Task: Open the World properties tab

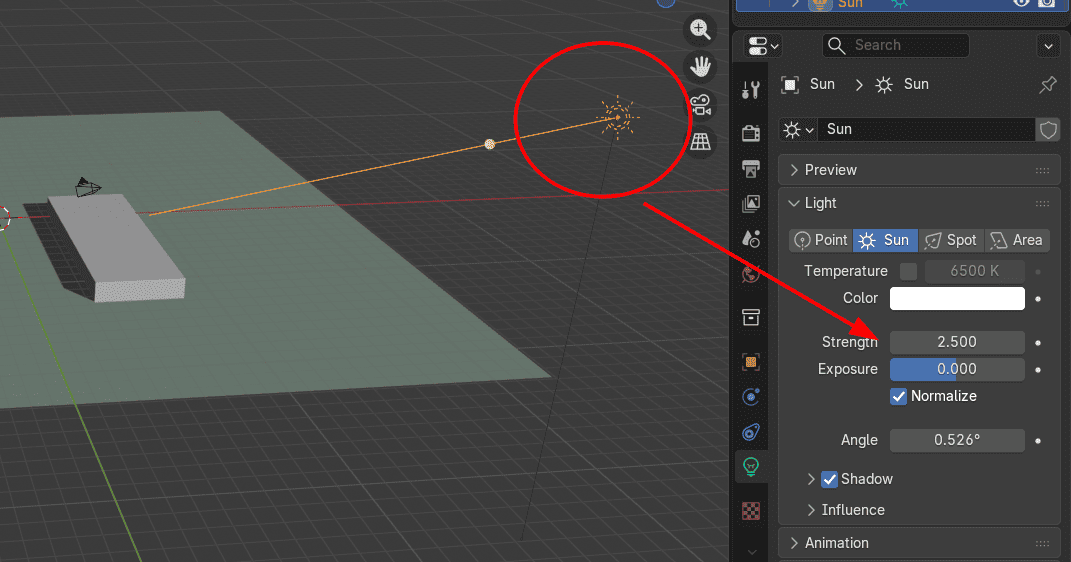Action: pos(751,274)
